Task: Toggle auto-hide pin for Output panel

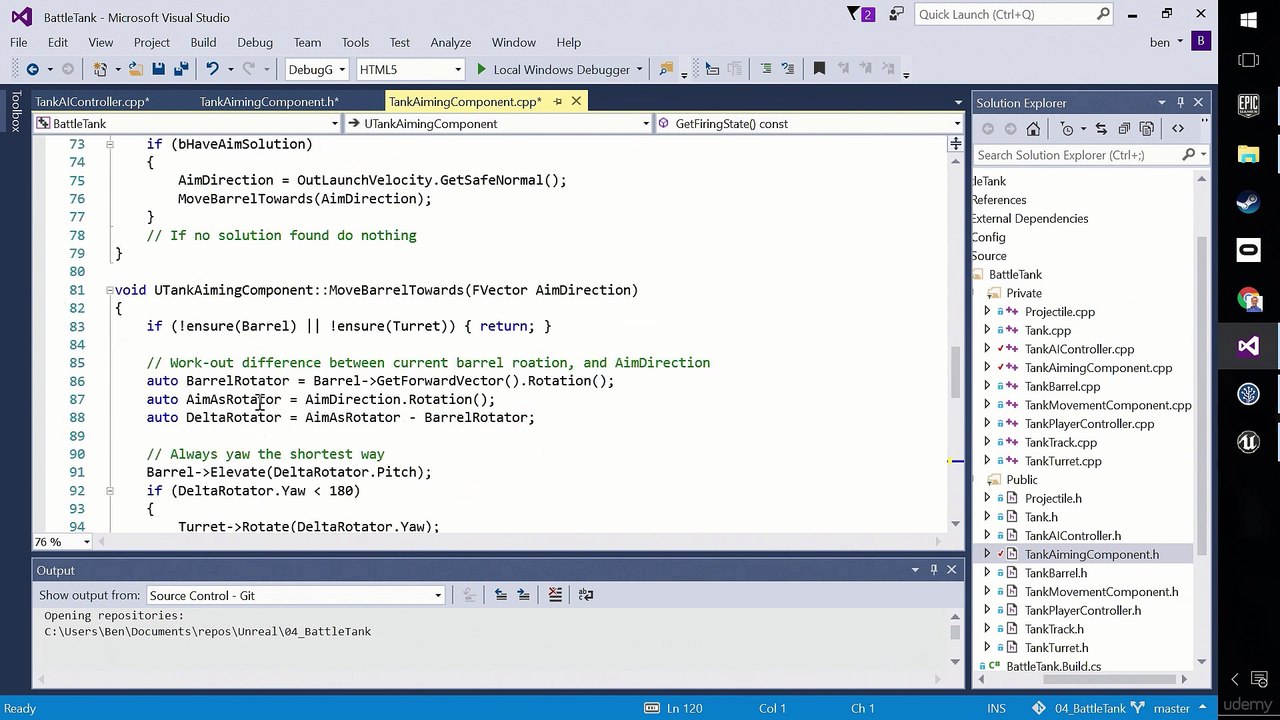Action: [x=933, y=569]
